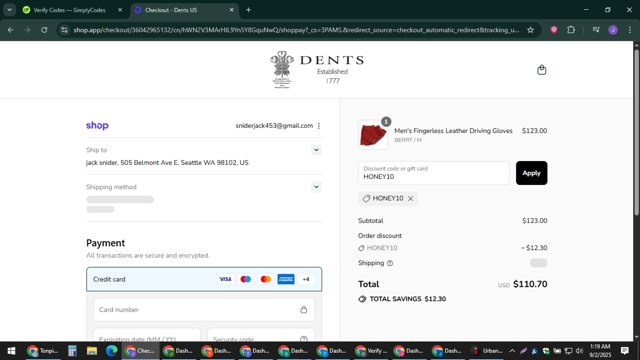Open the Calculator from taskbar
This screenshot has width=640, height=360.
pyautogui.click(x=72, y=351)
